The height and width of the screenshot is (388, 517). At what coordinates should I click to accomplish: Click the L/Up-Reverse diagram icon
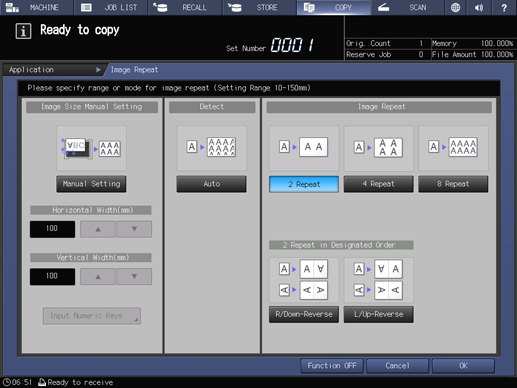(379, 280)
